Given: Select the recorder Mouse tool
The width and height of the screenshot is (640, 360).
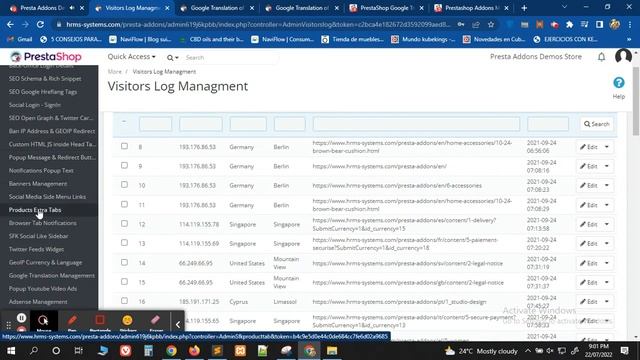Looking at the screenshot, I should 43,322.
